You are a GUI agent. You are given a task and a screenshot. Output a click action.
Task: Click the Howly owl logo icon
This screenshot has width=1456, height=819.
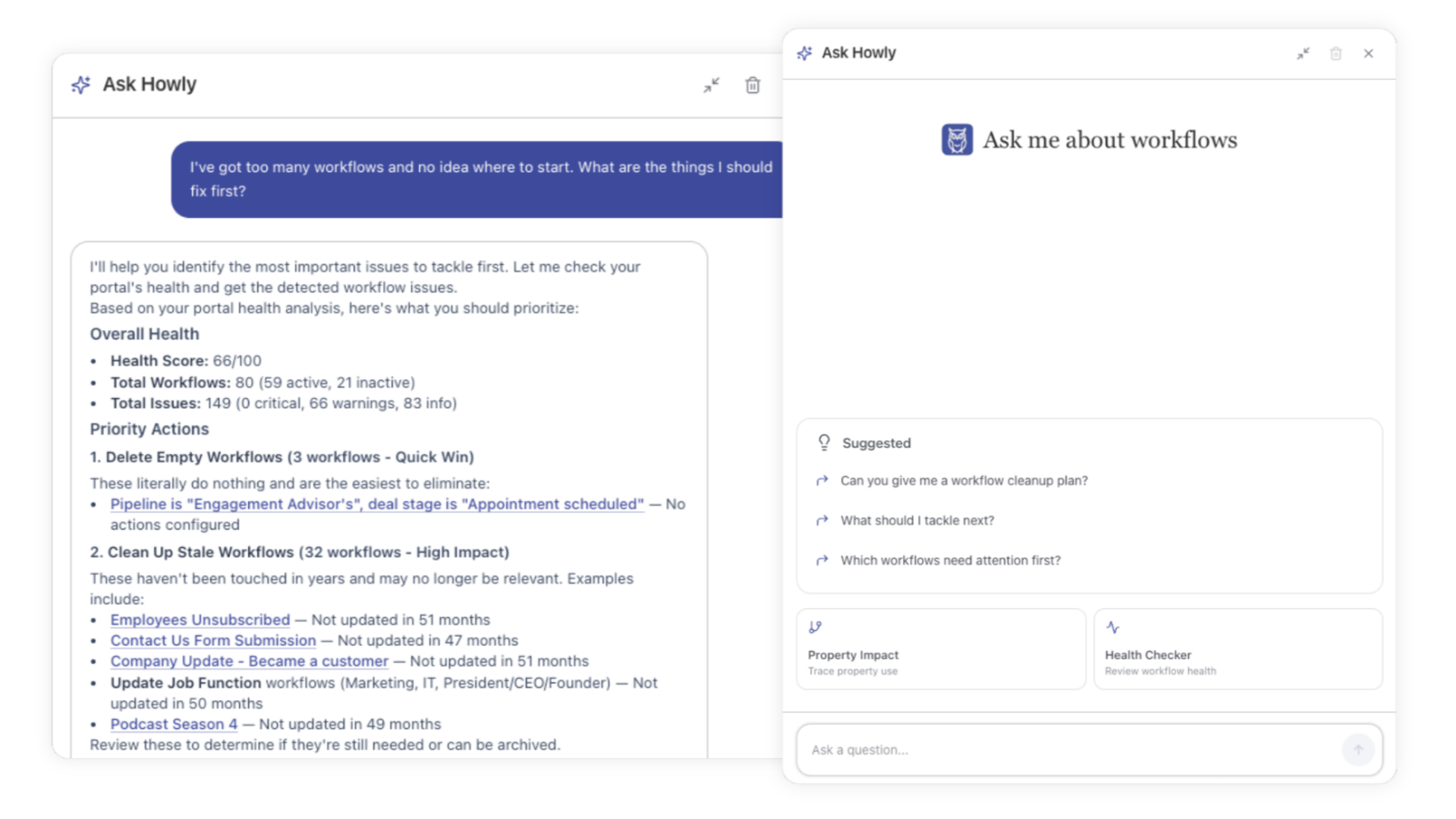pos(957,140)
